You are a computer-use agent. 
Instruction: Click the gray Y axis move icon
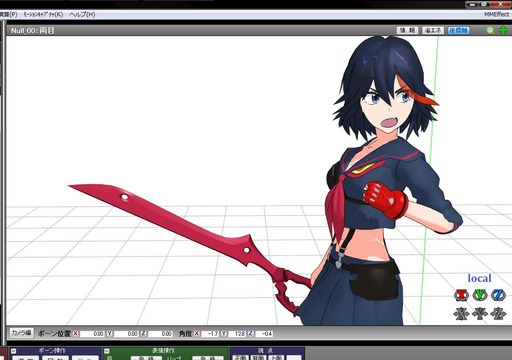(480, 314)
